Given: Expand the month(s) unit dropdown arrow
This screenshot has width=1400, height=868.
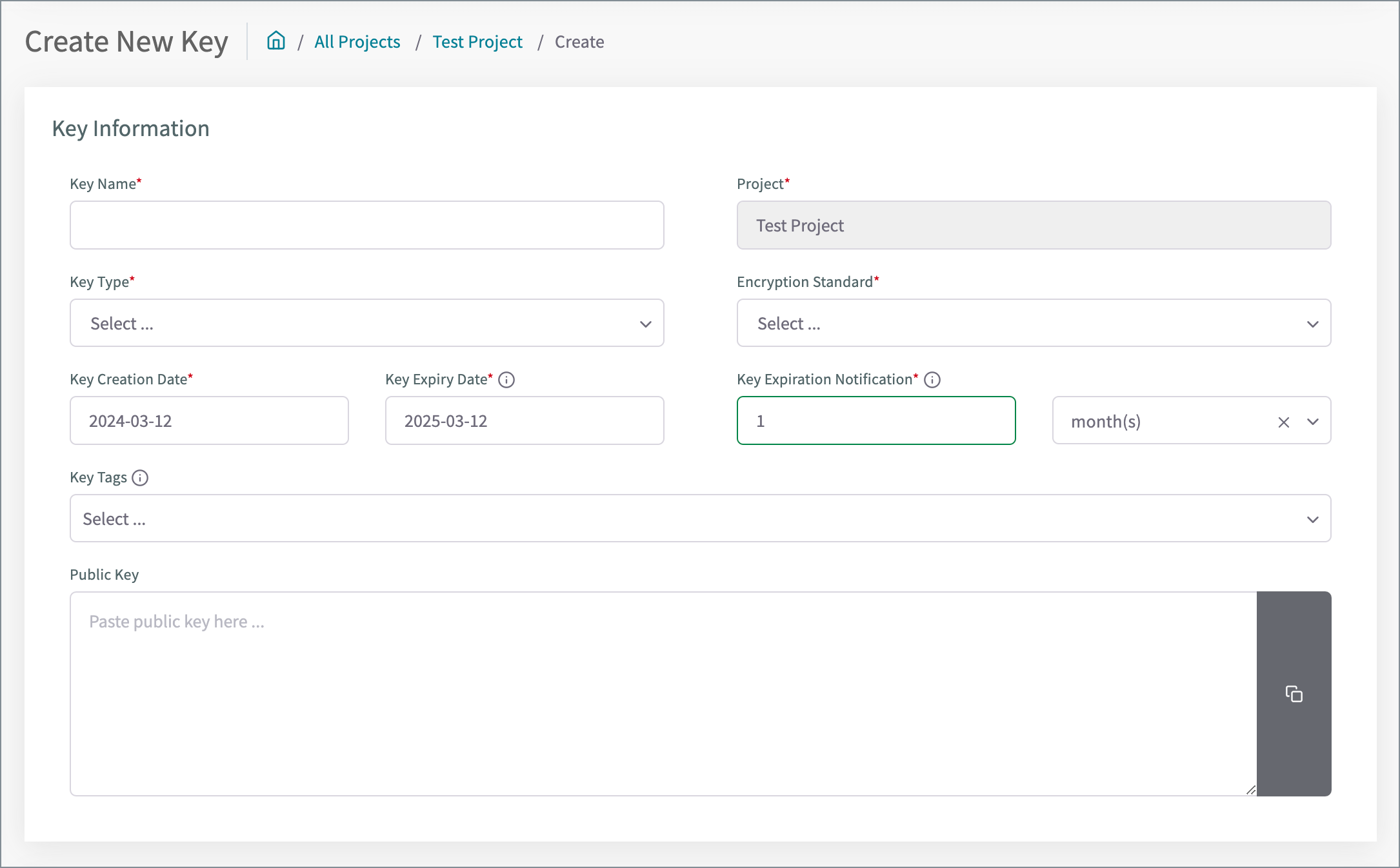Looking at the screenshot, I should [1313, 422].
